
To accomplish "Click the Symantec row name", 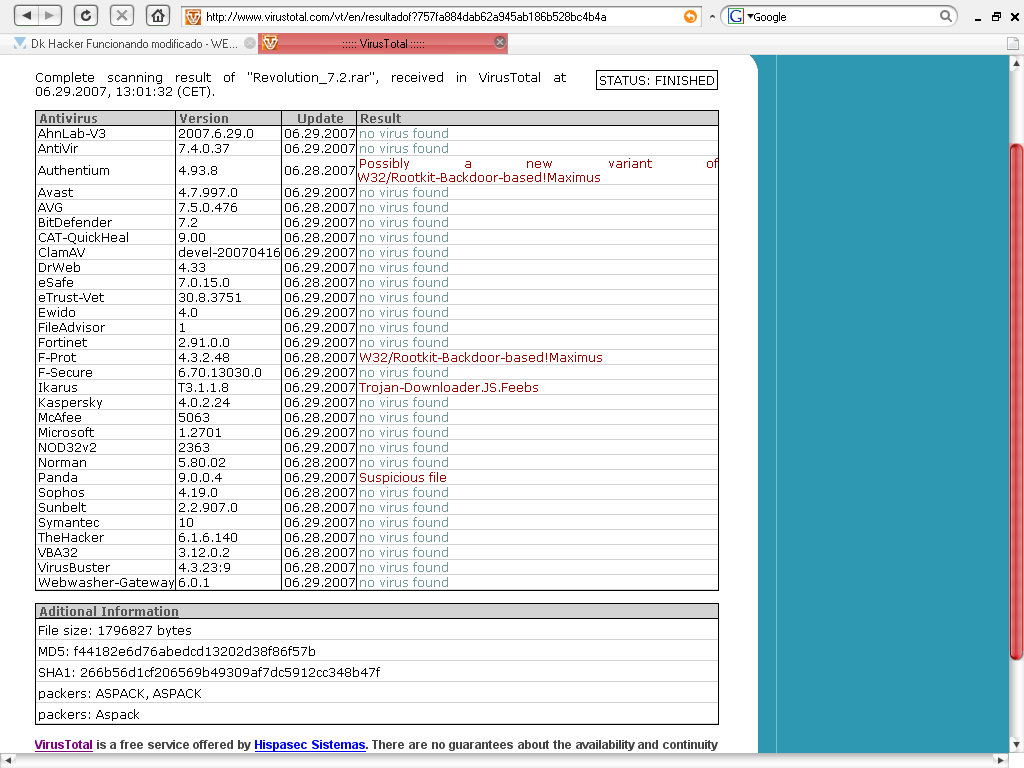I will point(69,522).
